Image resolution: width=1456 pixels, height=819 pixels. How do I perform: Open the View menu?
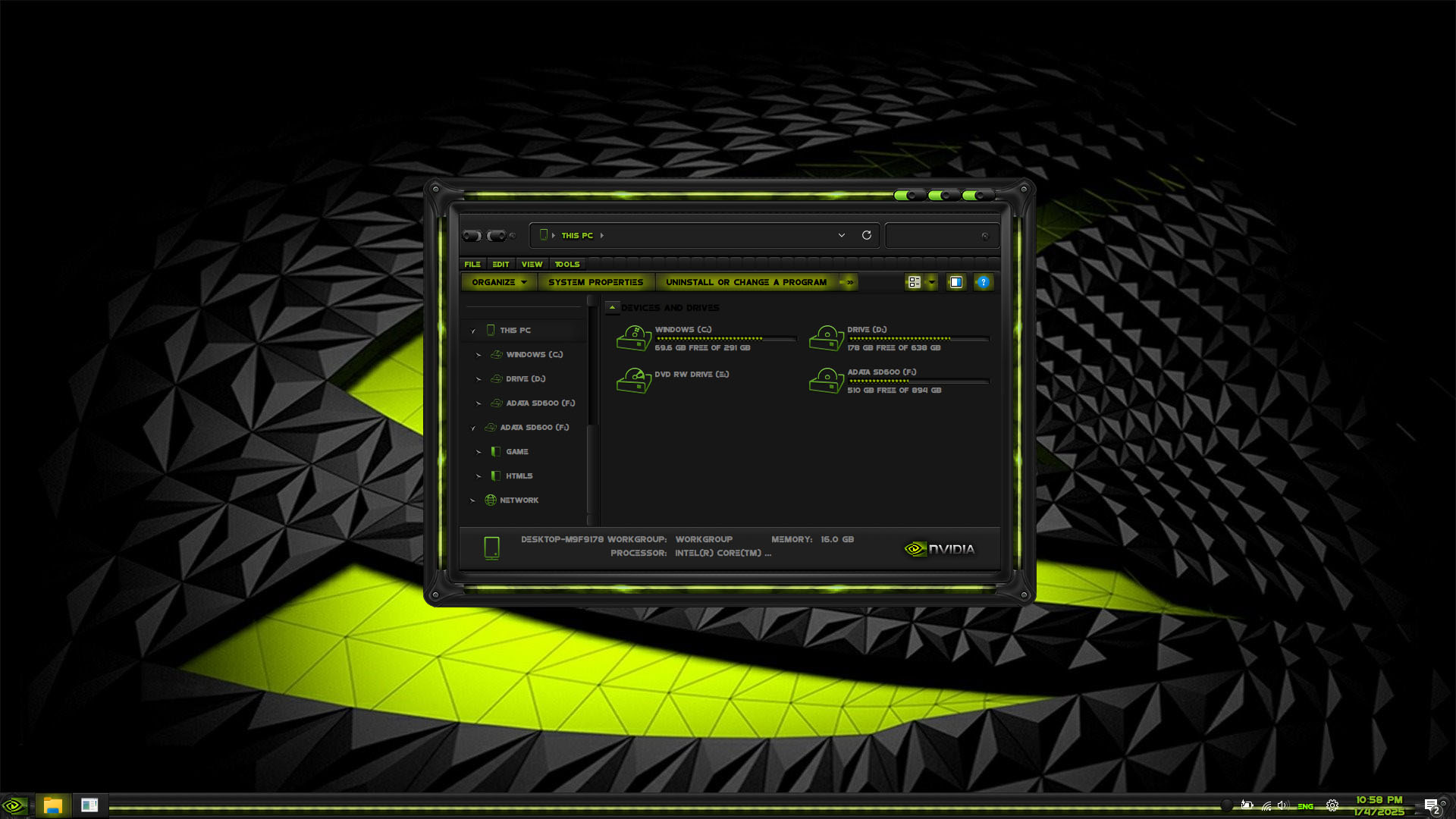(x=532, y=264)
